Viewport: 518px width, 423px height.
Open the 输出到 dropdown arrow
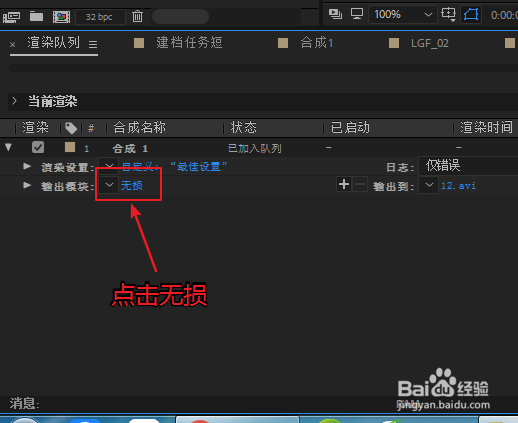(429, 185)
